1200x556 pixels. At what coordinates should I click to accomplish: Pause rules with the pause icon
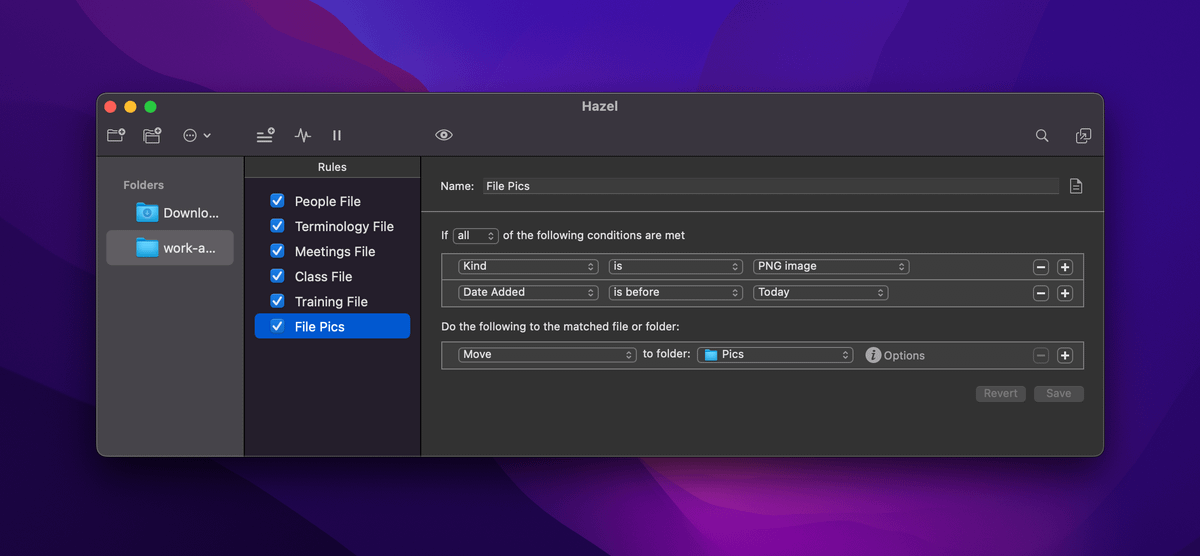tap(337, 135)
